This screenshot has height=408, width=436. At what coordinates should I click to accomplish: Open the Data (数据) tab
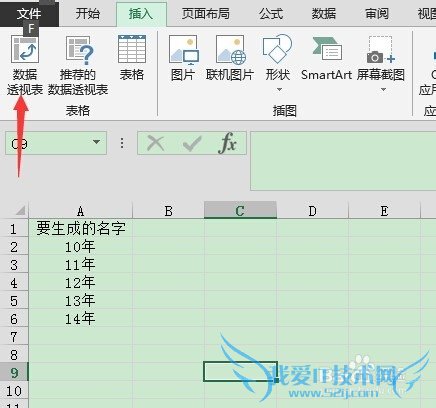click(324, 14)
